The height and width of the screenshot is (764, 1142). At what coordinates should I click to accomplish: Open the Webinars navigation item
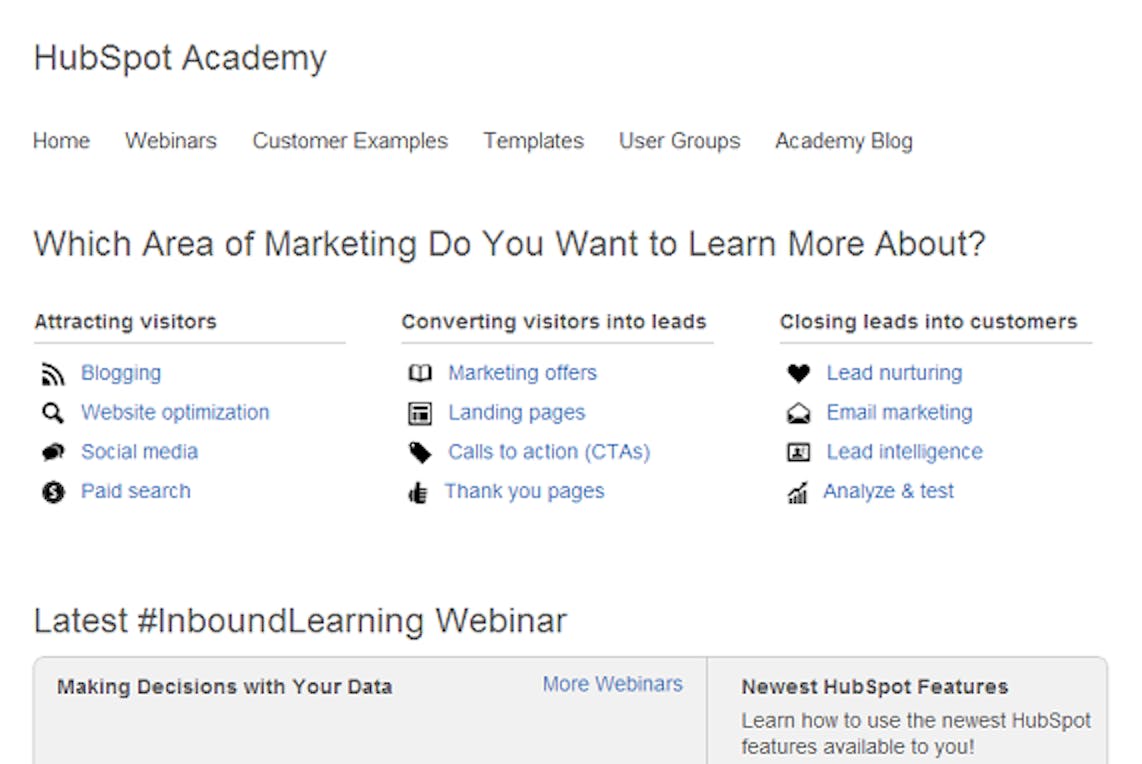coord(171,141)
